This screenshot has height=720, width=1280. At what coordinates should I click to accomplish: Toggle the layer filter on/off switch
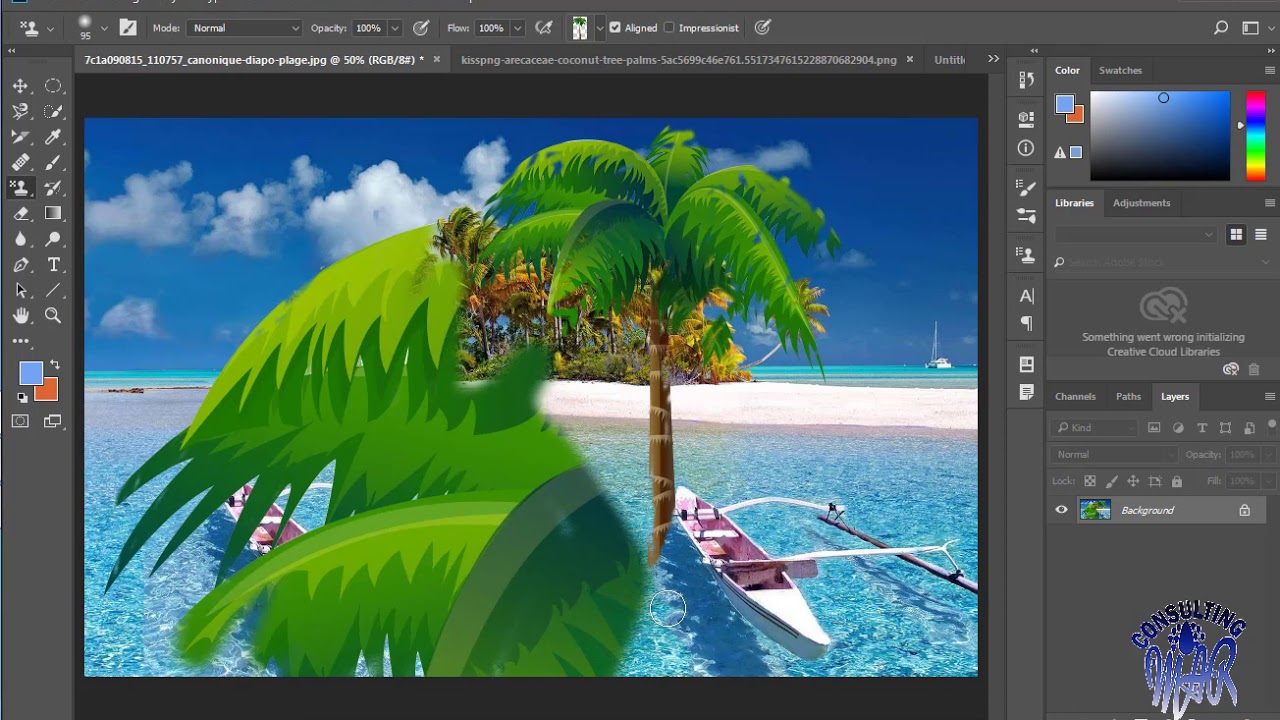click(x=1272, y=428)
